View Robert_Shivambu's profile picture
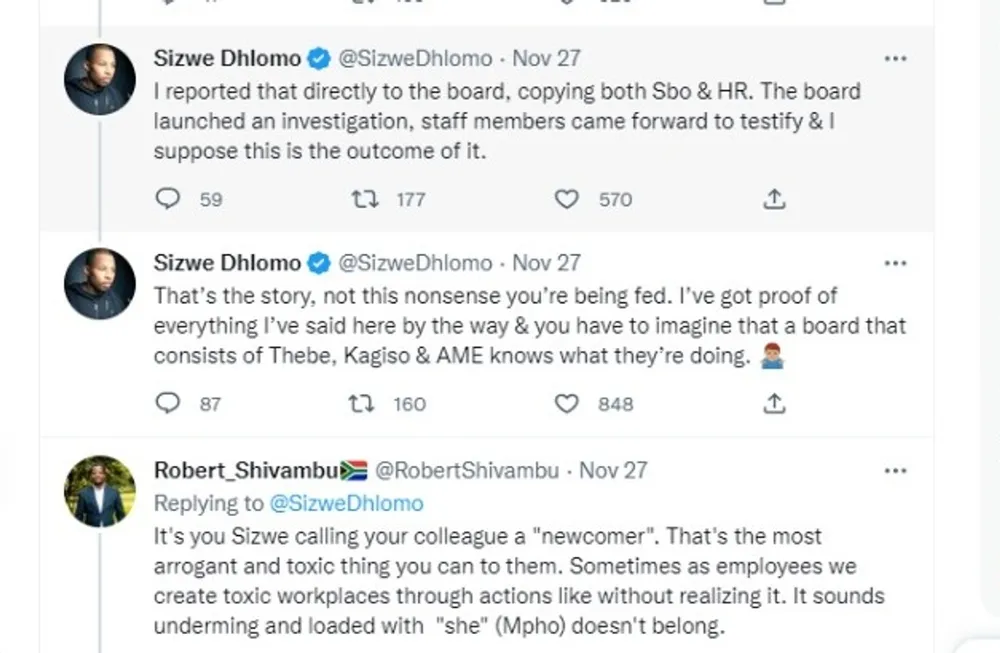 [x=100, y=490]
